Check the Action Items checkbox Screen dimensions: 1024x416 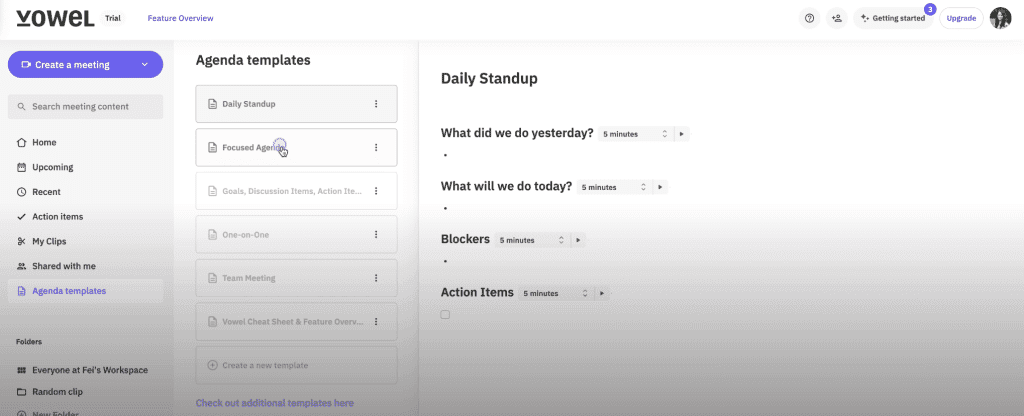pyautogui.click(x=445, y=315)
